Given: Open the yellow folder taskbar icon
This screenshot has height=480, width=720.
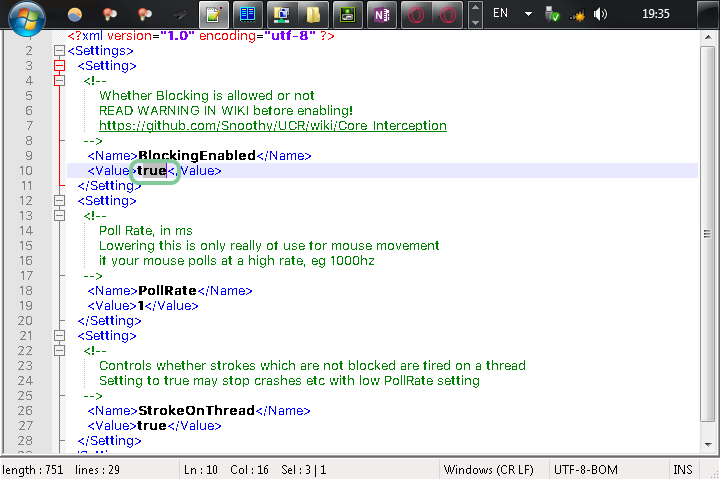Looking at the screenshot, I should pyautogui.click(x=313, y=15).
